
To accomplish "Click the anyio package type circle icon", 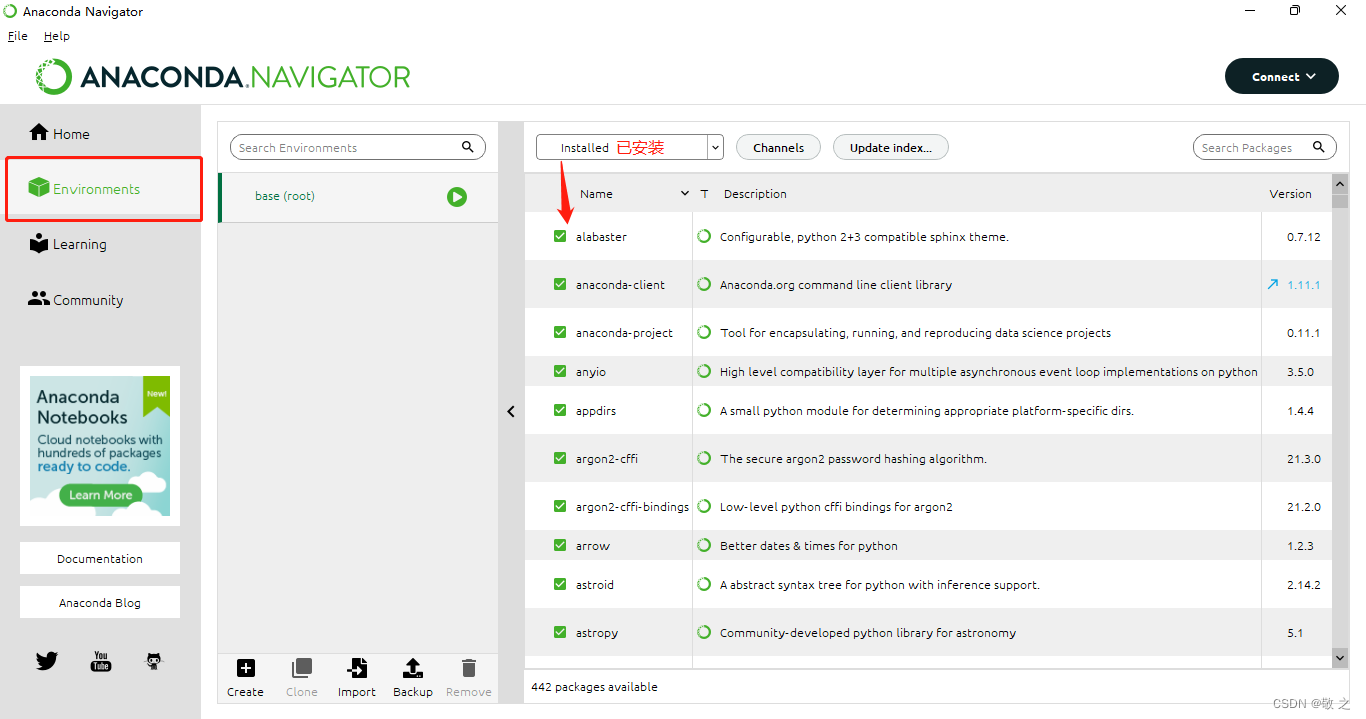I will tap(704, 371).
